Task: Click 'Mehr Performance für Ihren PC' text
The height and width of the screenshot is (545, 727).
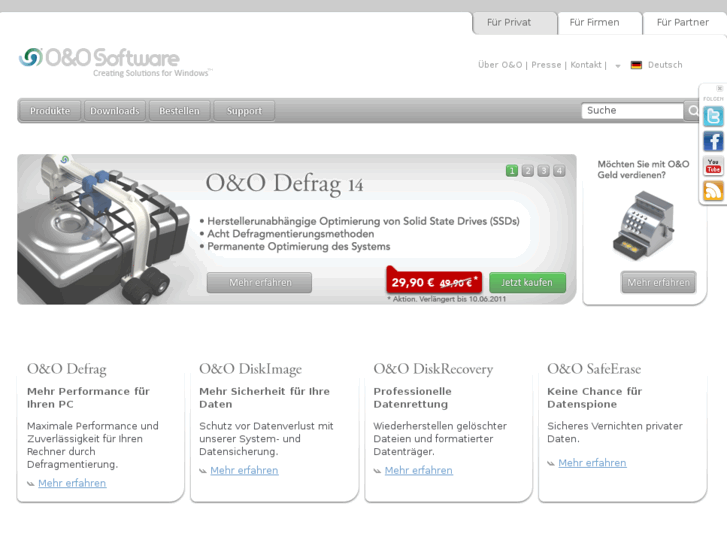Action: (88, 398)
